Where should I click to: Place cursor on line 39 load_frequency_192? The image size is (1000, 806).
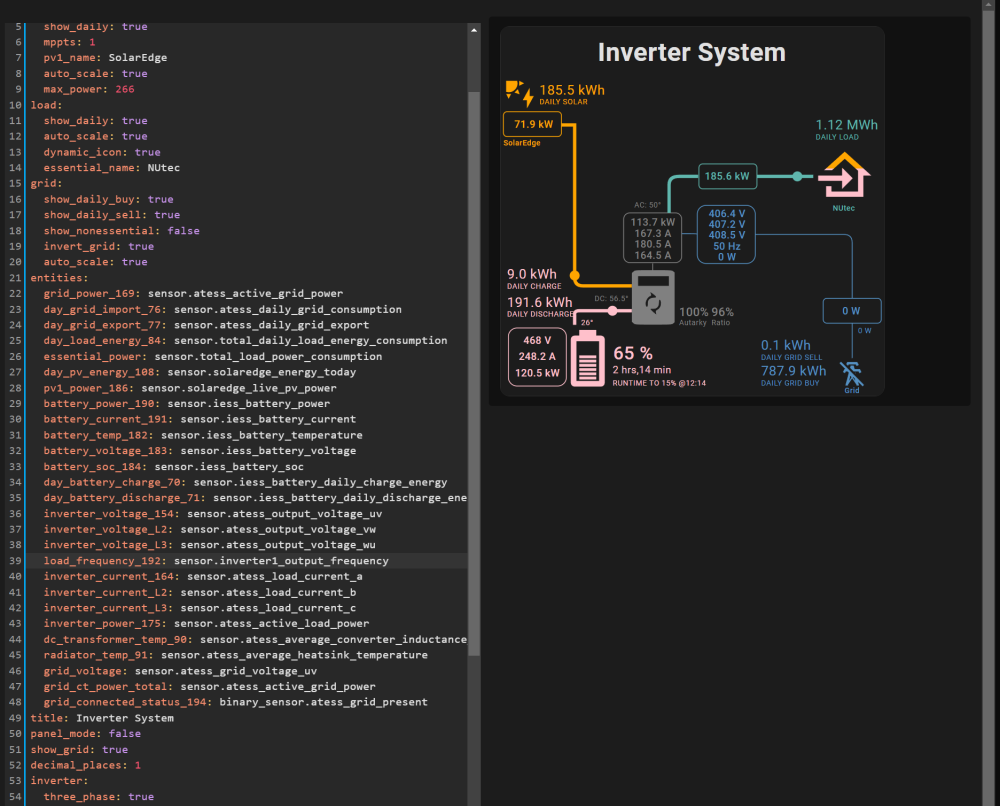pos(216,561)
